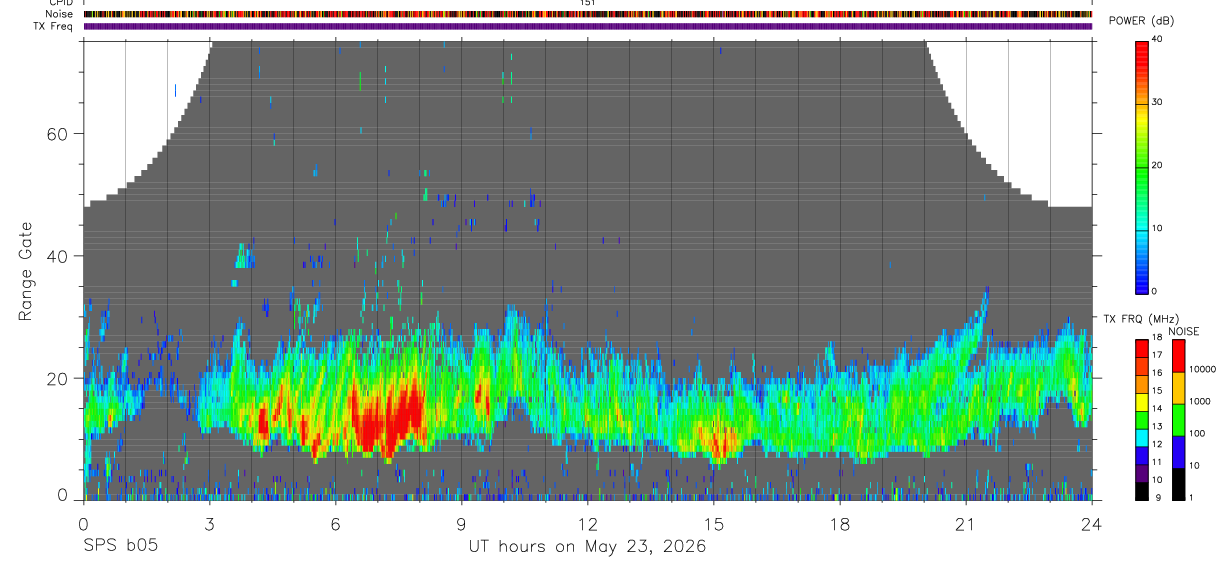Click the 10000 label on noise legend

pyautogui.click(x=1201, y=369)
